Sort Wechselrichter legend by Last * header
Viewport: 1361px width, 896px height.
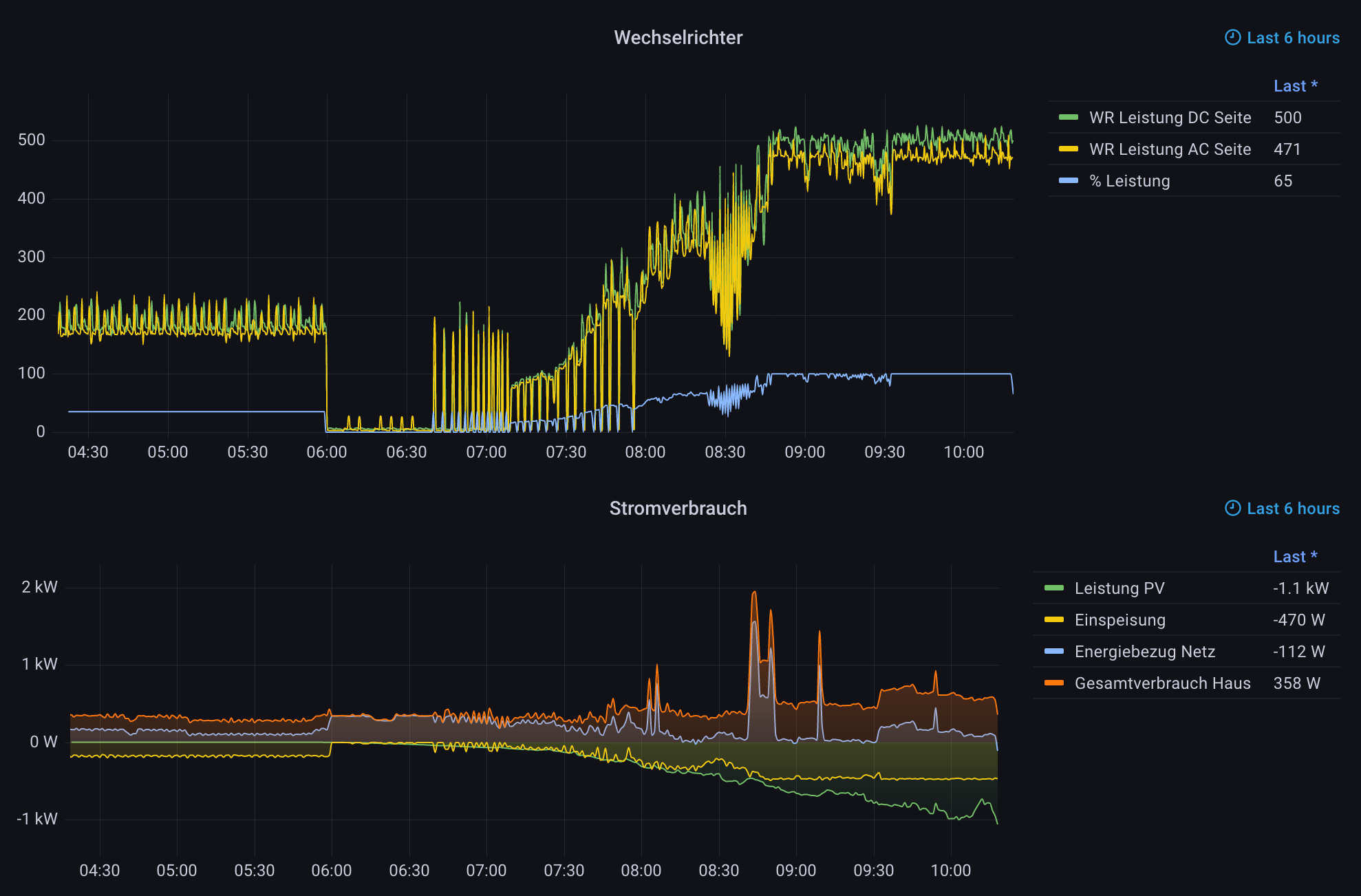click(1295, 86)
